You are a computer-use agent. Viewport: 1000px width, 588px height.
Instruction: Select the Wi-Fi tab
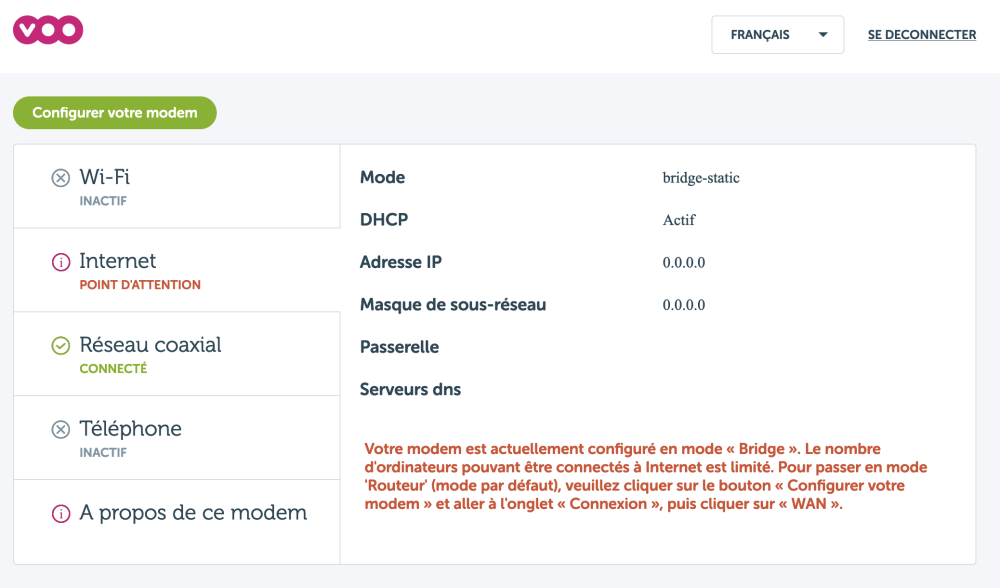click(x=176, y=186)
